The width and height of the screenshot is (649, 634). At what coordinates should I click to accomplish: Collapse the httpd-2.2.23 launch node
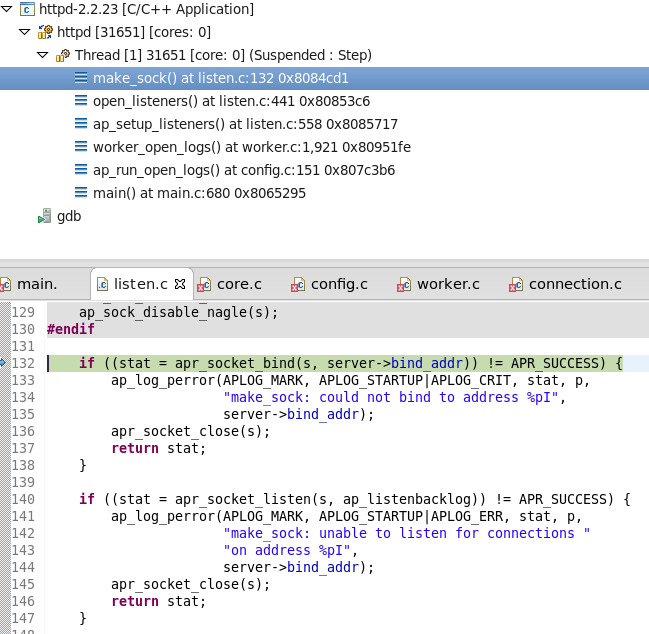coord(8,9)
